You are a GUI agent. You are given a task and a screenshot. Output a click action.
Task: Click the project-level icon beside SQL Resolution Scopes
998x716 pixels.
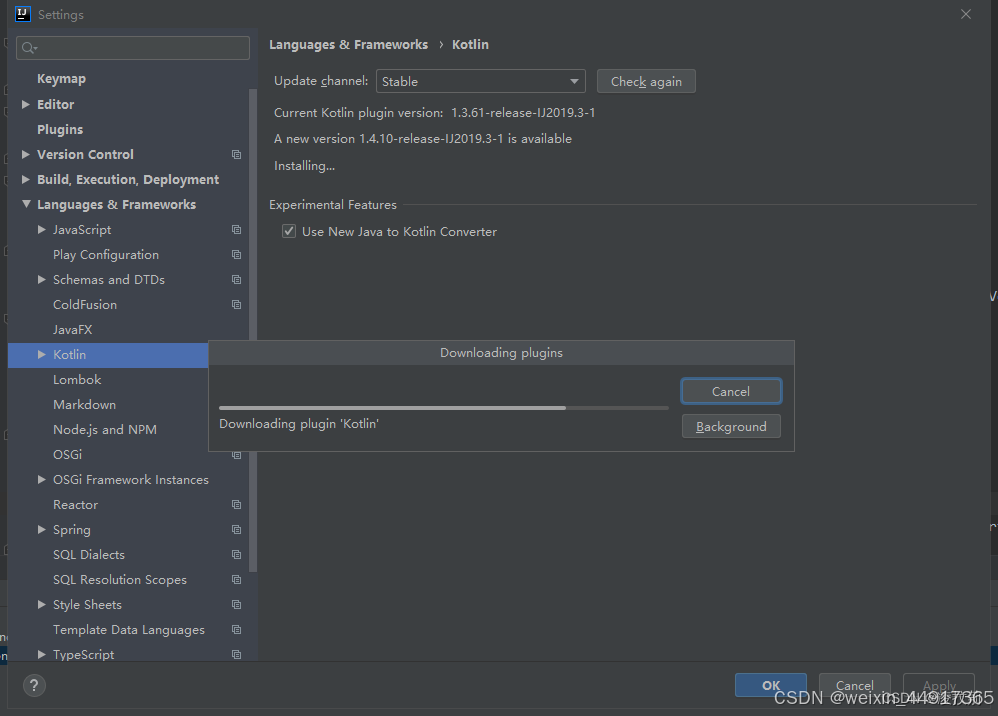pyautogui.click(x=236, y=580)
